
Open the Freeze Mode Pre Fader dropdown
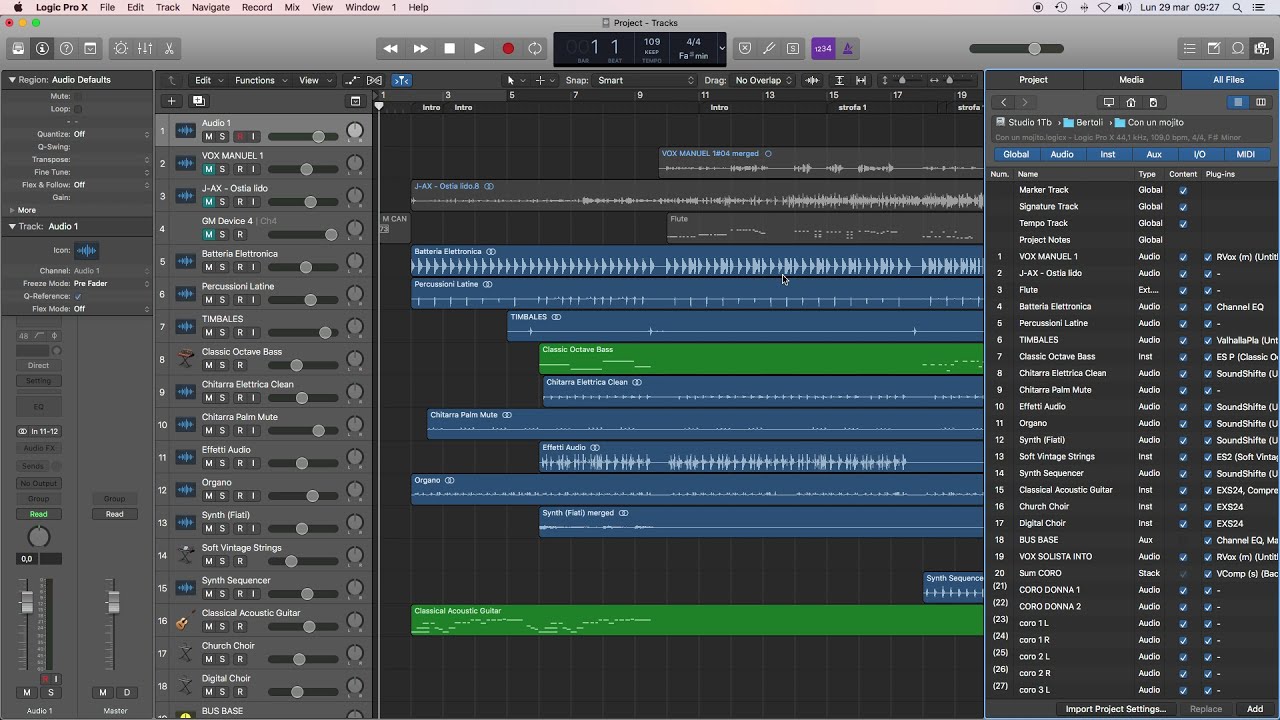[x=110, y=283]
